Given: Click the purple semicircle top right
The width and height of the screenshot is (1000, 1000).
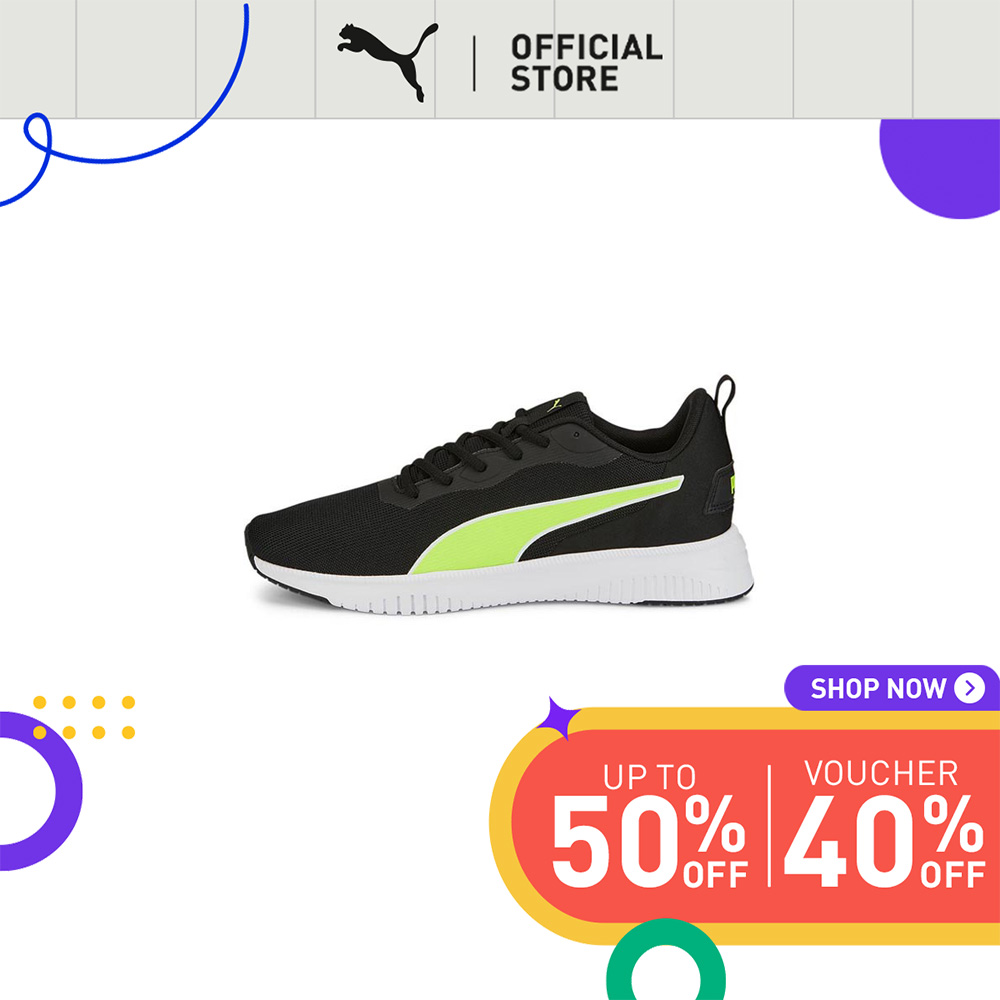Looking at the screenshot, I should click(939, 168).
